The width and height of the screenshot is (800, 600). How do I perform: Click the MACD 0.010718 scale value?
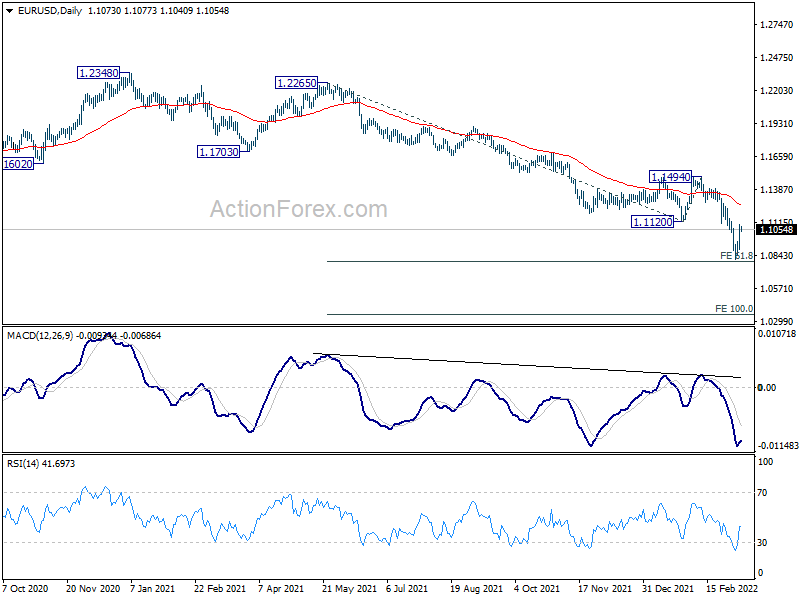pyautogui.click(x=777, y=334)
